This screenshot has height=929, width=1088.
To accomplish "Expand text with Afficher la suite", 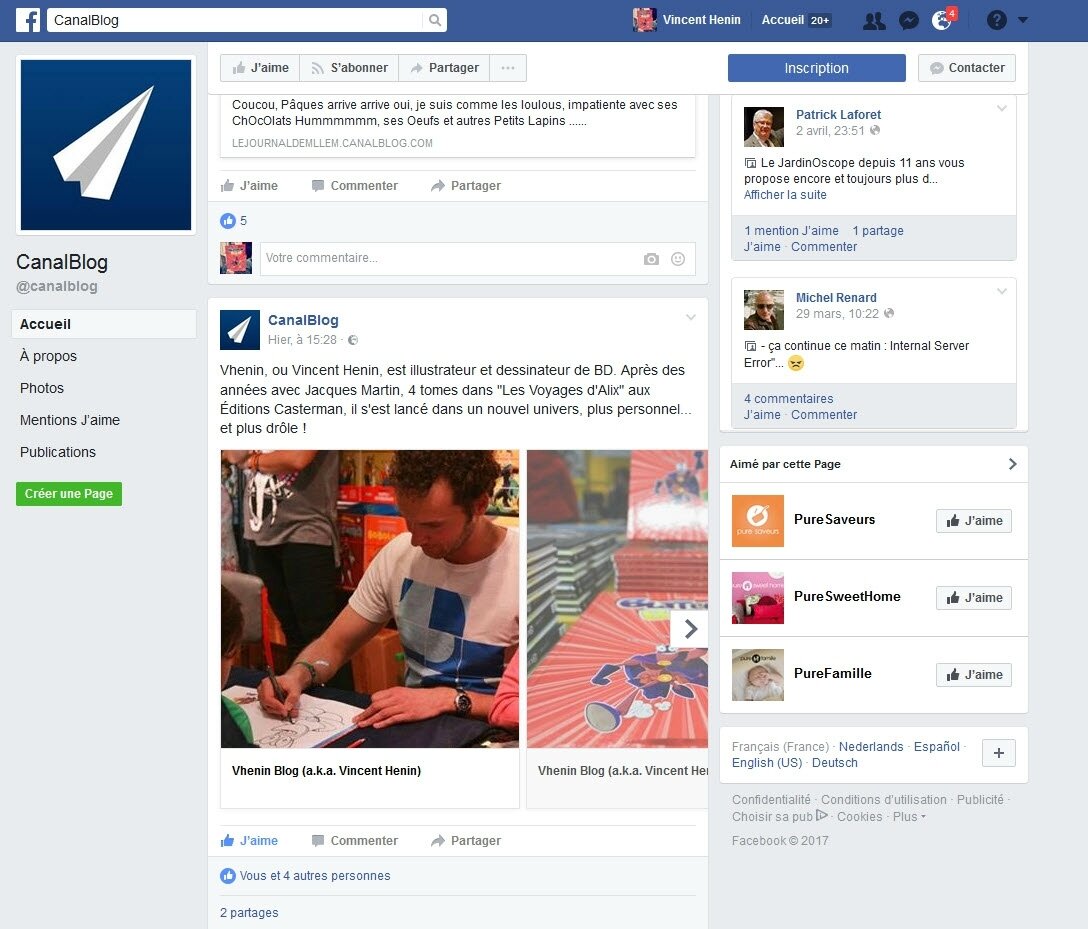I will point(785,195).
